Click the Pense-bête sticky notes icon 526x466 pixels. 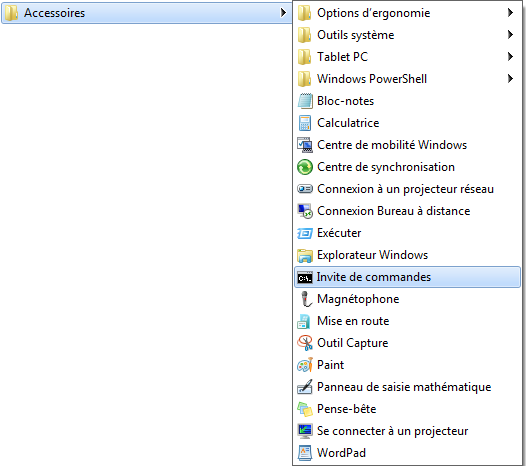(305, 409)
